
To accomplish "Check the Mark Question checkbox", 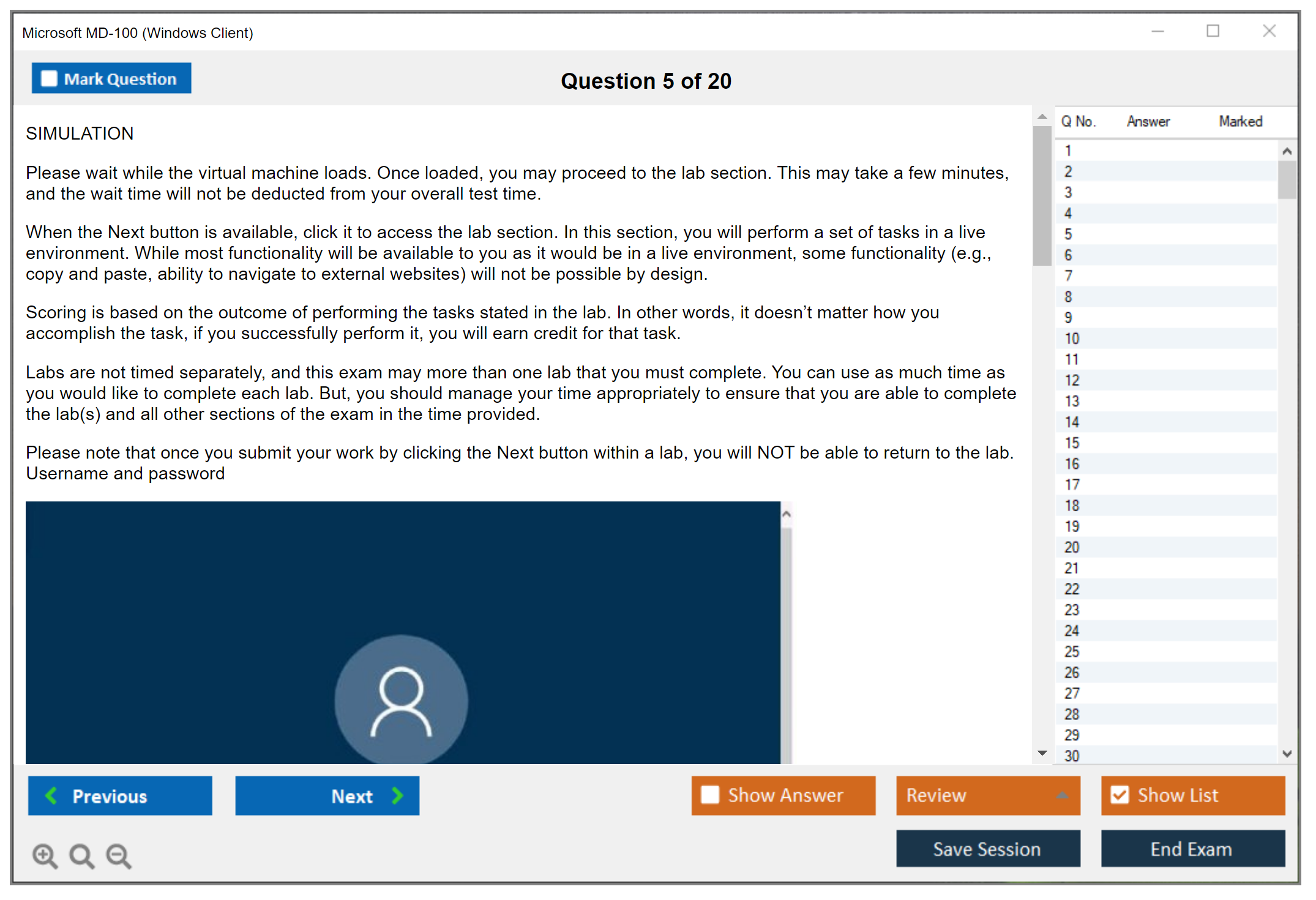I will [49, 78].
